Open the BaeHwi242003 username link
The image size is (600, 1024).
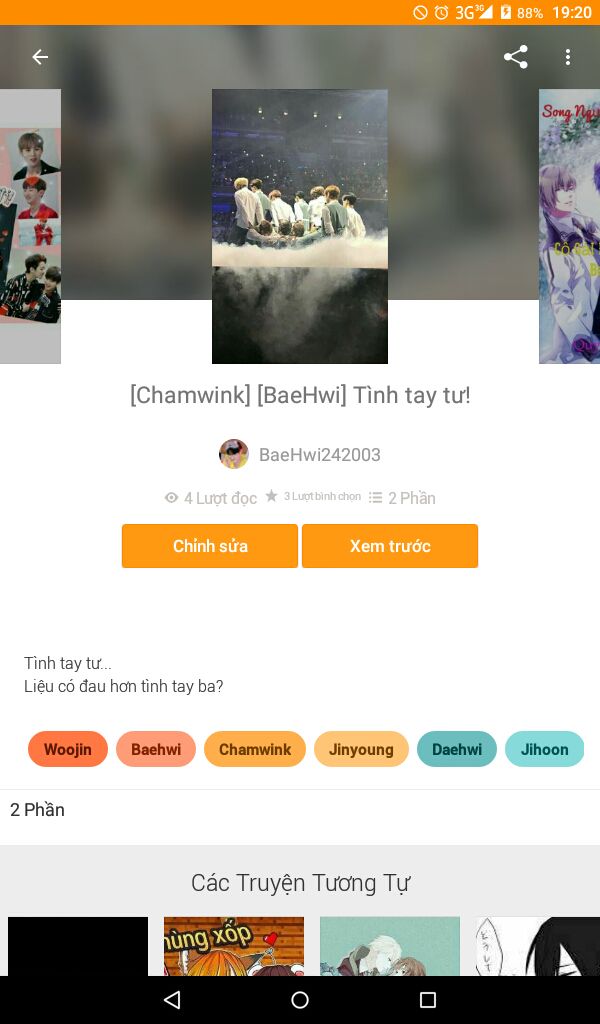[x=320, y=455]
